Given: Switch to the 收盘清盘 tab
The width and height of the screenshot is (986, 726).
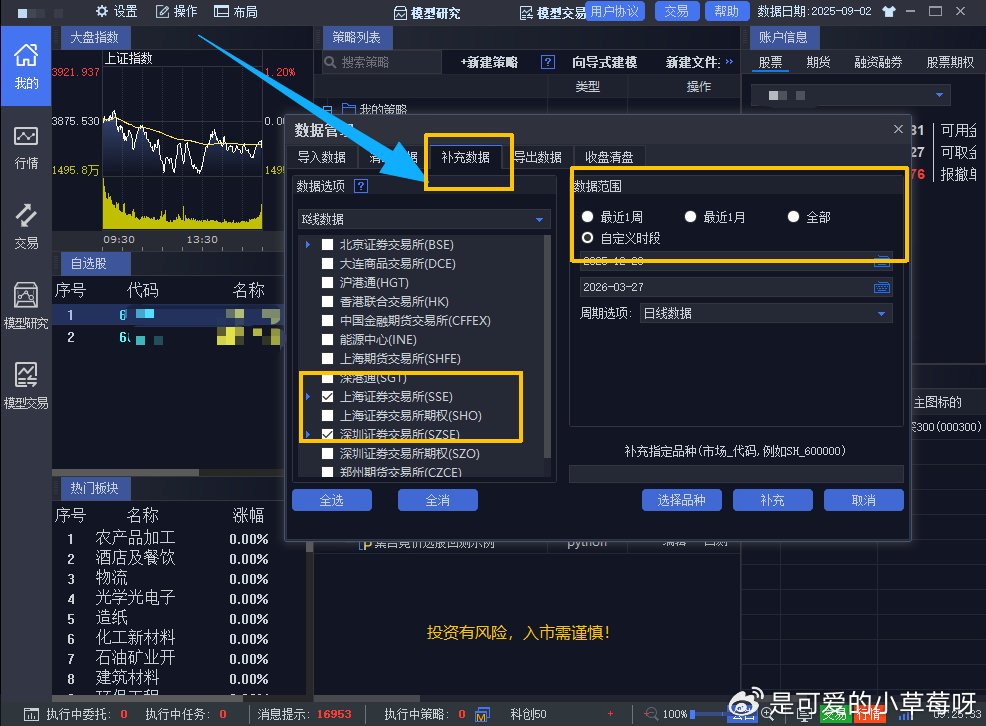Looking at the screenshot, I should point(610,157).
